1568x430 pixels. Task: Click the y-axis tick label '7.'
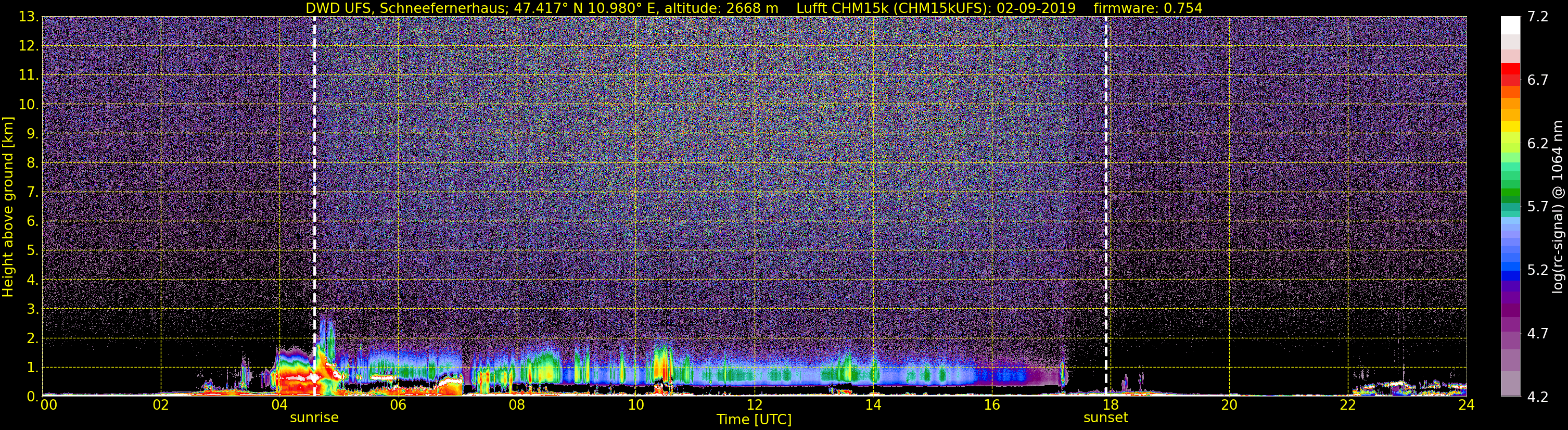point(32,192)
